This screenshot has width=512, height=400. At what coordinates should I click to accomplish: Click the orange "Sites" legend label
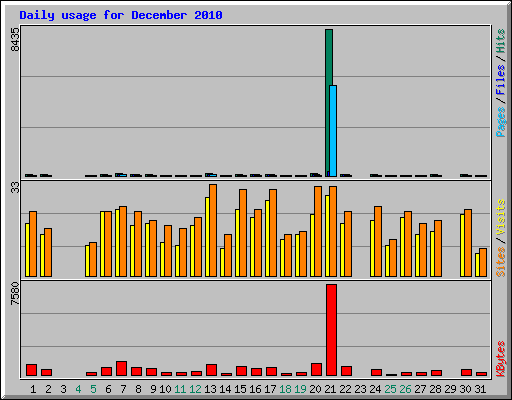pos(501,262)
